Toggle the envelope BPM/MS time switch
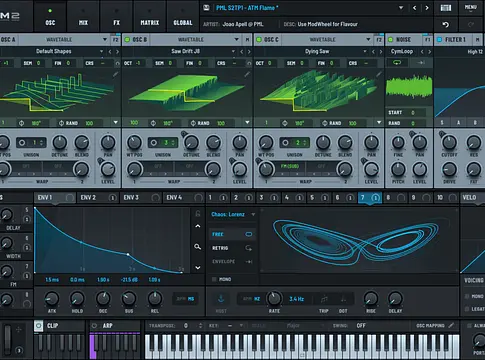485x360 pixels. pyautogui.click(x=185, y=299)
